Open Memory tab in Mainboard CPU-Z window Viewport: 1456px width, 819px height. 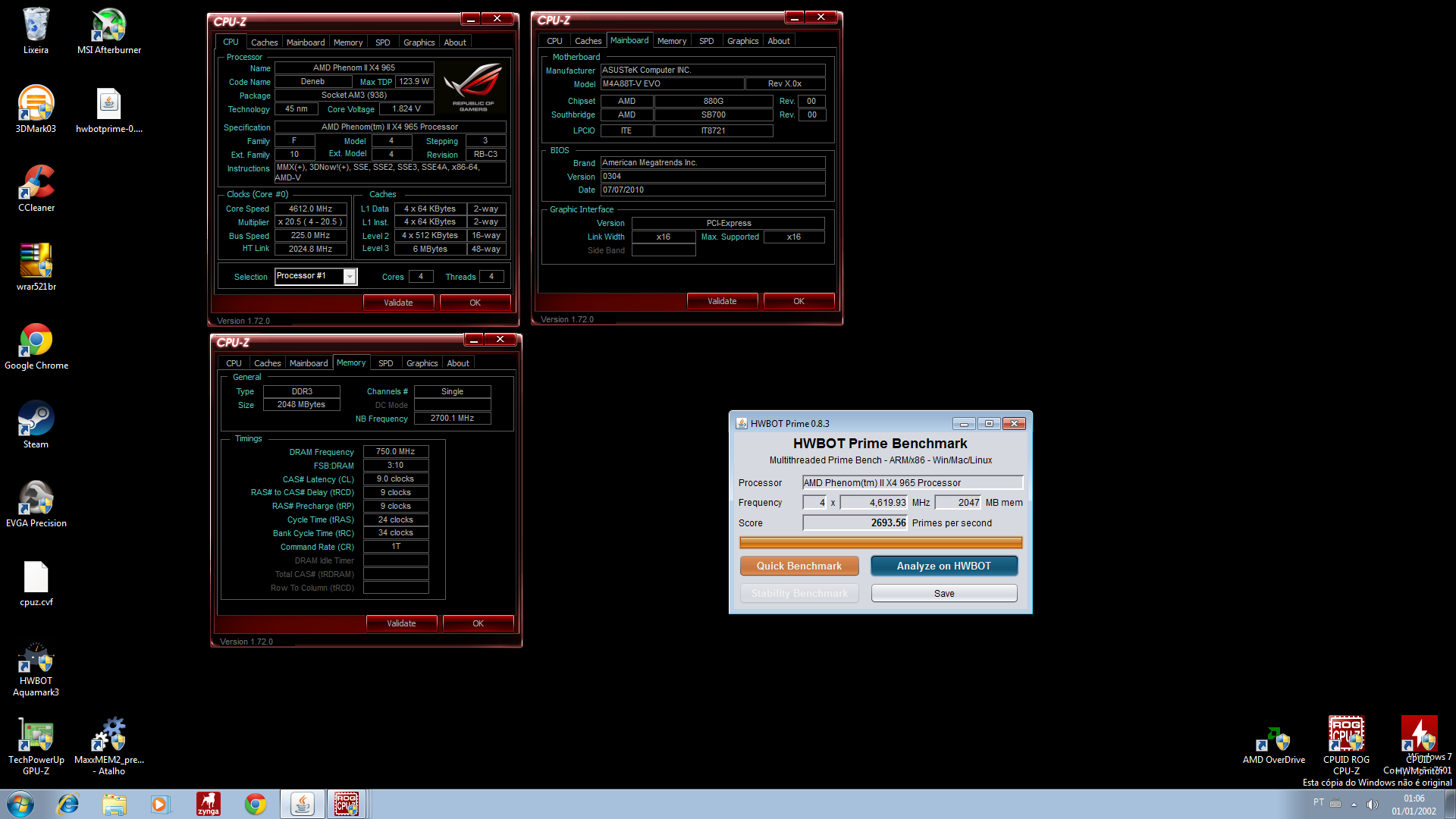(672, 41)
